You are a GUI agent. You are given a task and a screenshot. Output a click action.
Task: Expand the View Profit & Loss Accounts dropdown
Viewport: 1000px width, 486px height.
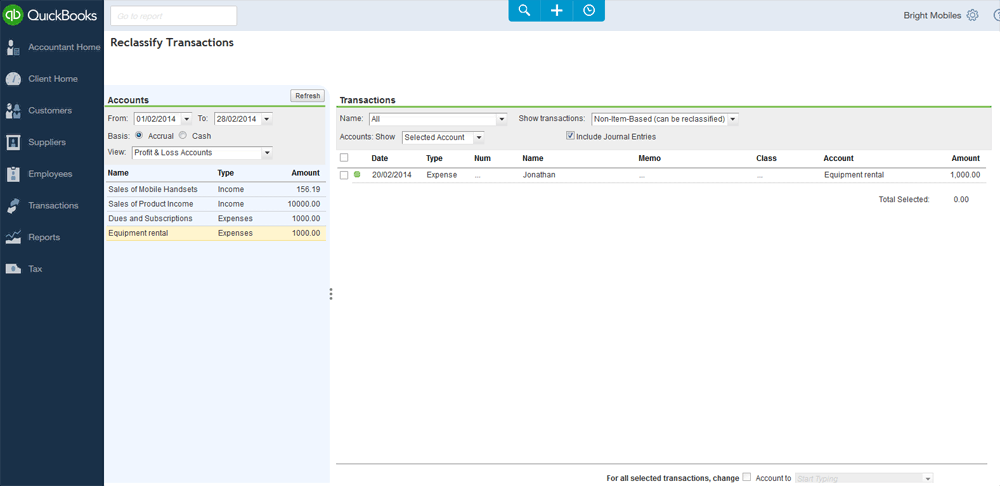(267, 153)
